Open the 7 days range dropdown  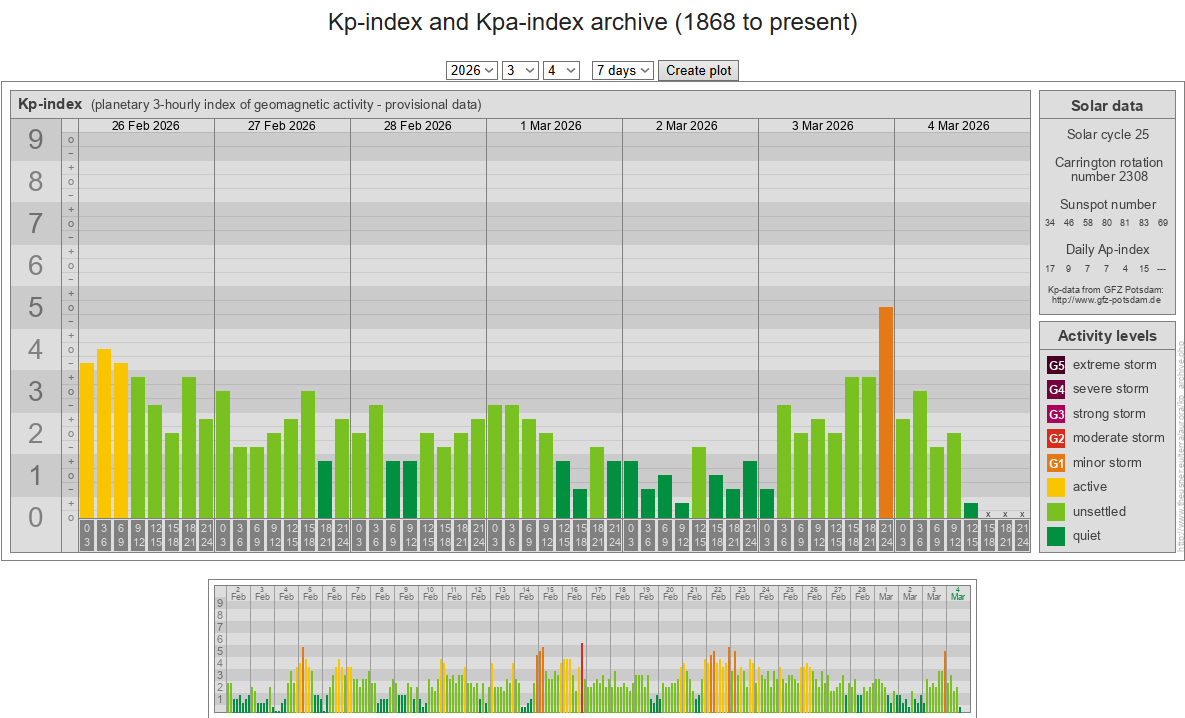point(622,70)
